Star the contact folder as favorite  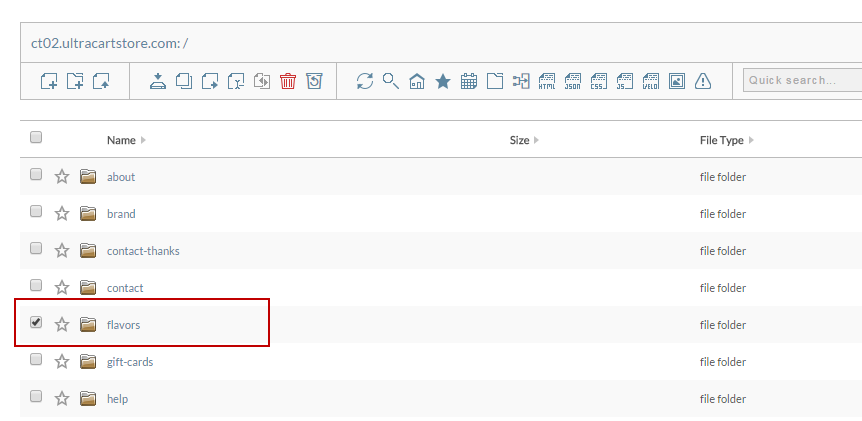62,287
